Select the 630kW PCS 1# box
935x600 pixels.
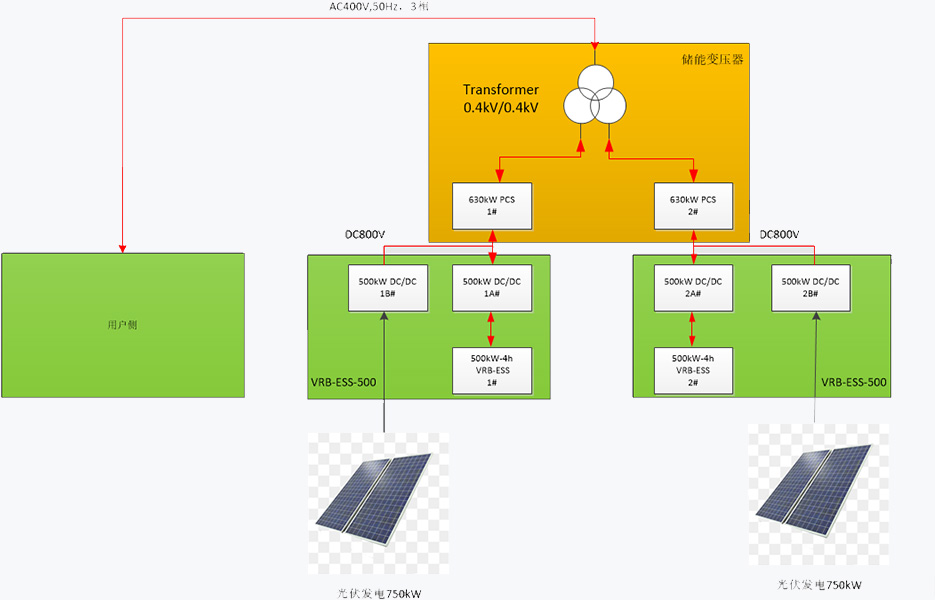pyautogui.click(x=490, y=205)
